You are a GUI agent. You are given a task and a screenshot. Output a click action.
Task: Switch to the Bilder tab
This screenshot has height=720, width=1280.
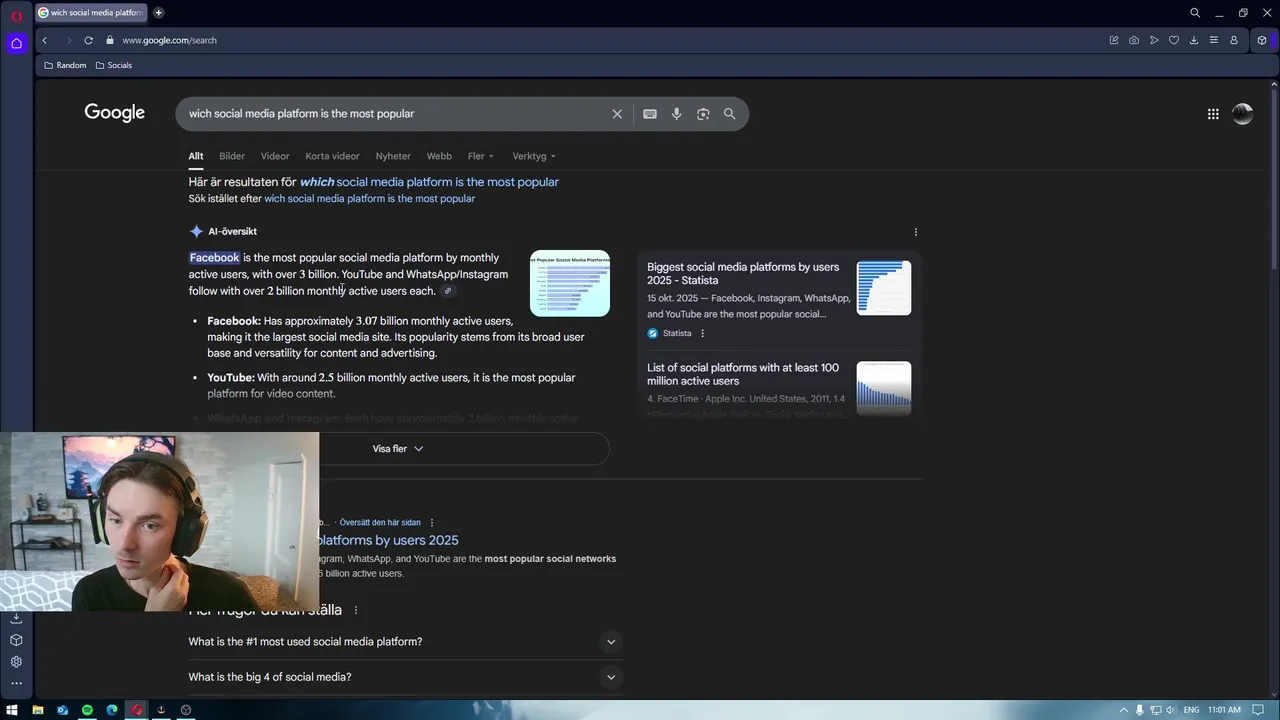click(232, 156)
